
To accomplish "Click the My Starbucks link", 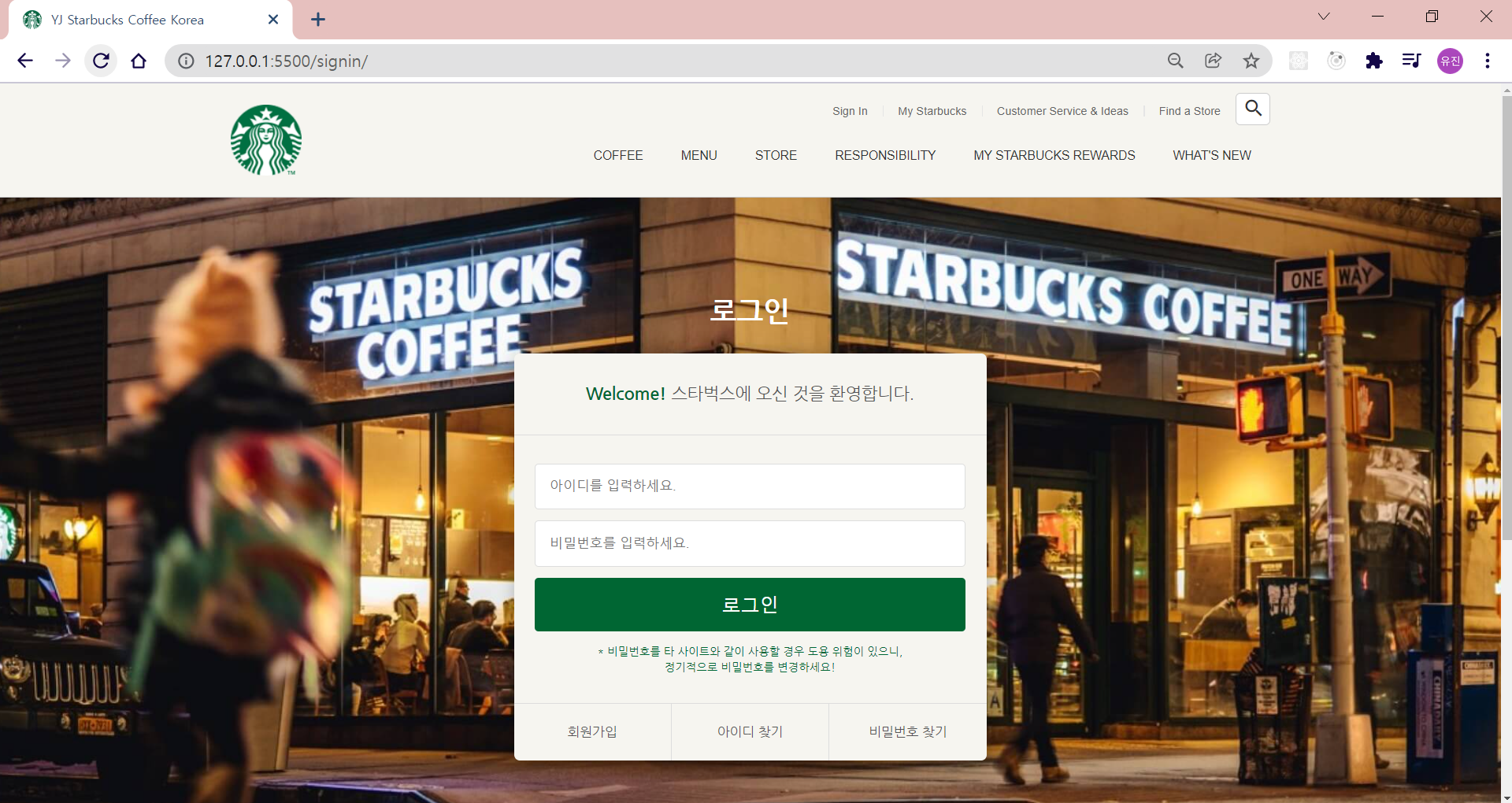I will (932, 111).
